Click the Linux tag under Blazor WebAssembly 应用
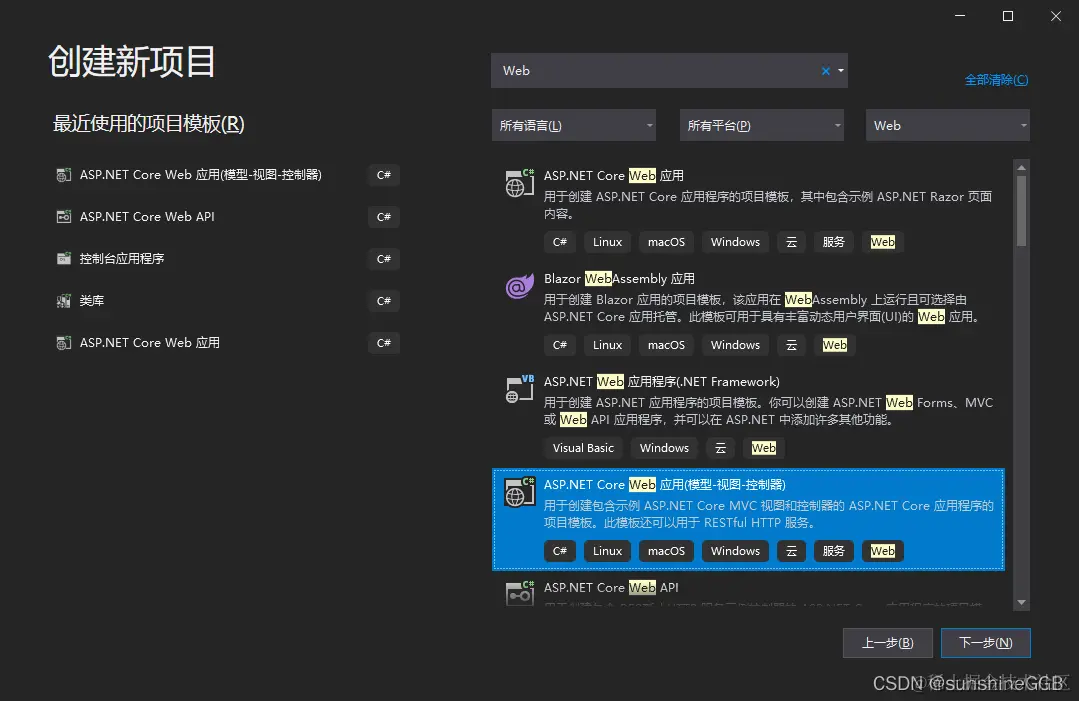 607,345
